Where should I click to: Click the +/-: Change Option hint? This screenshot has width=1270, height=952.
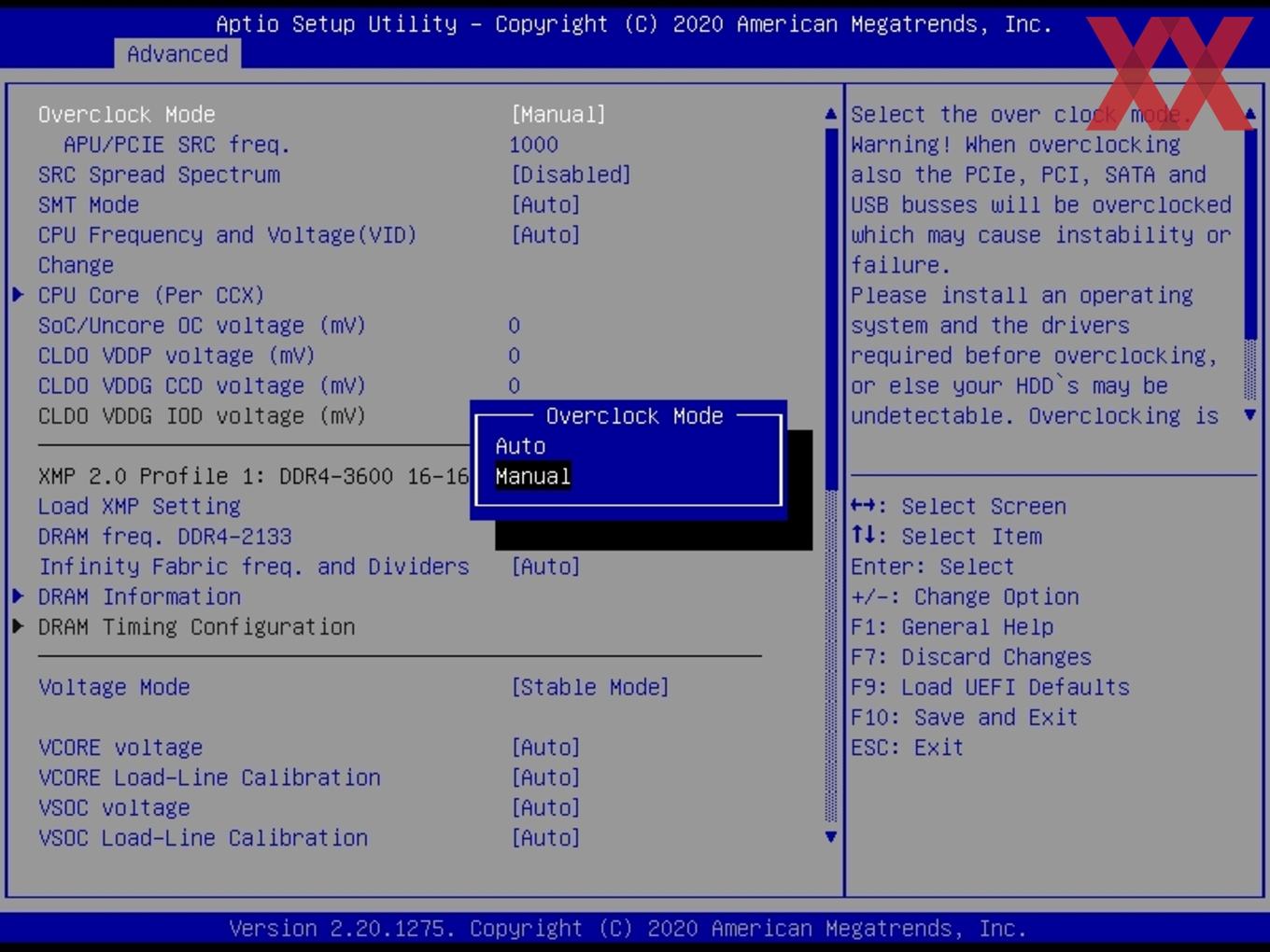point(965,596)
